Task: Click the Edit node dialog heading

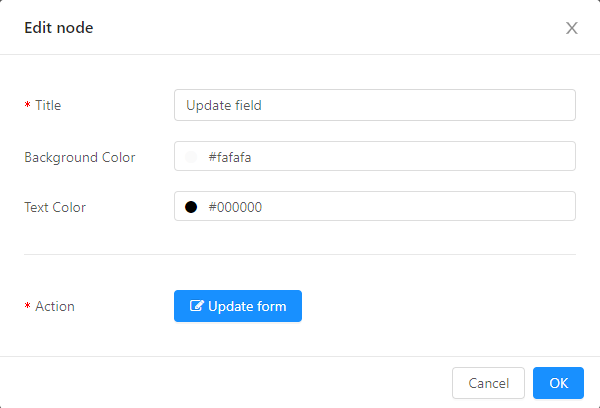Action: (59, 28)
